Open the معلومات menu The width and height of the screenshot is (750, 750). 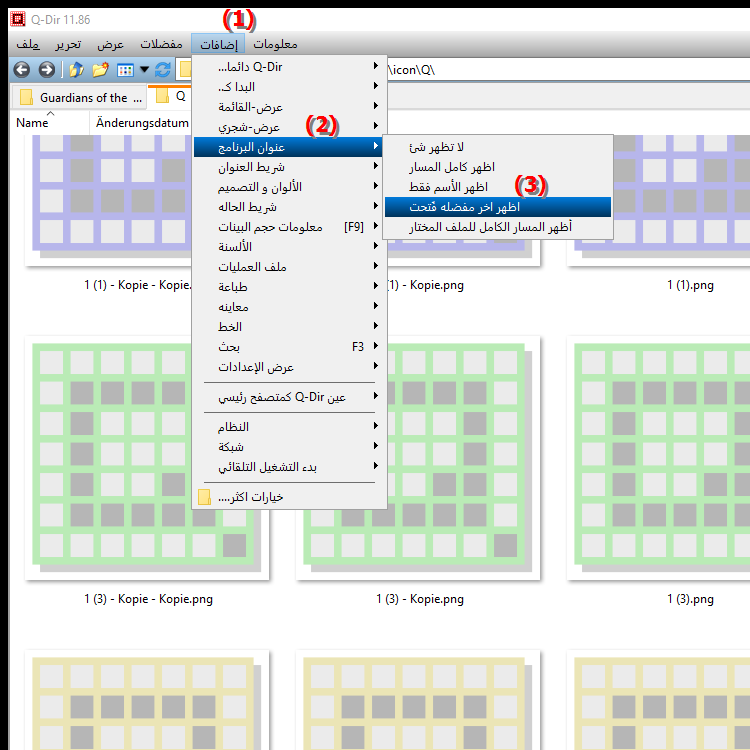pos(275,44)
